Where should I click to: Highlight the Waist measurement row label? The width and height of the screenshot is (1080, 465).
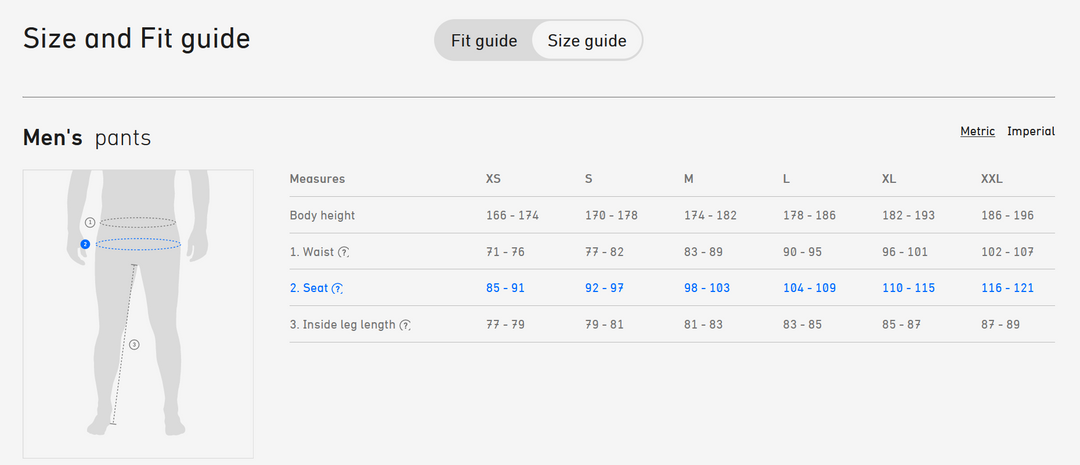(312, 252)
